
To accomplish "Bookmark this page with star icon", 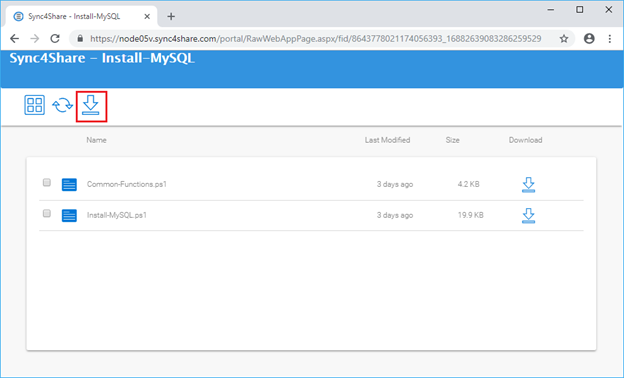I will [x=564, y=39].
